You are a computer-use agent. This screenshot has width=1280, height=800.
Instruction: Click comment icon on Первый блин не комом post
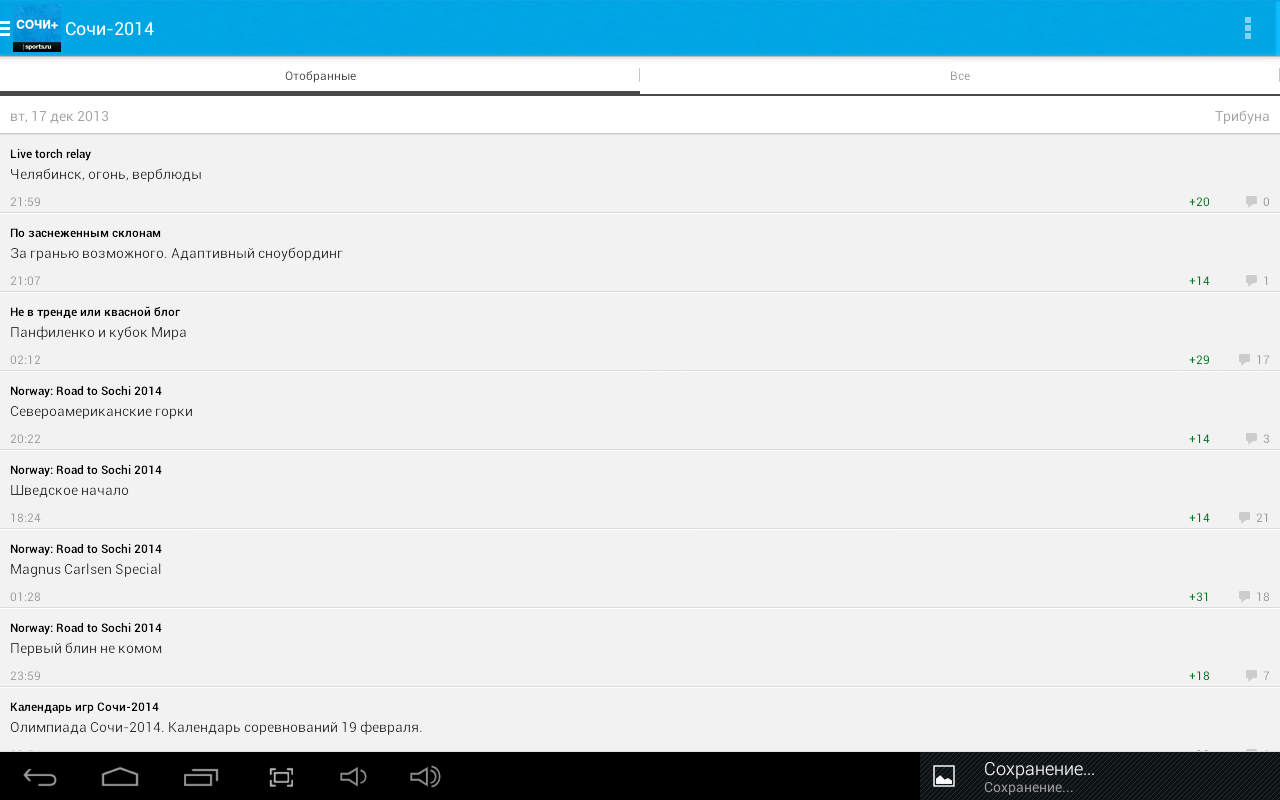1251,675
